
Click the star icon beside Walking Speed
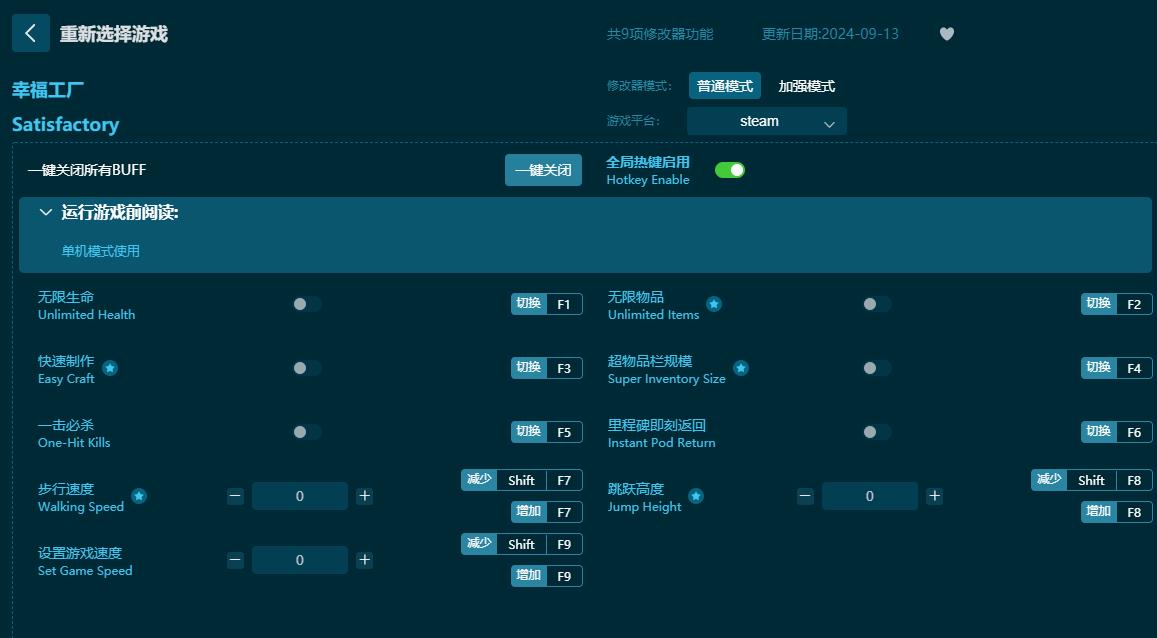click(139, 495)
